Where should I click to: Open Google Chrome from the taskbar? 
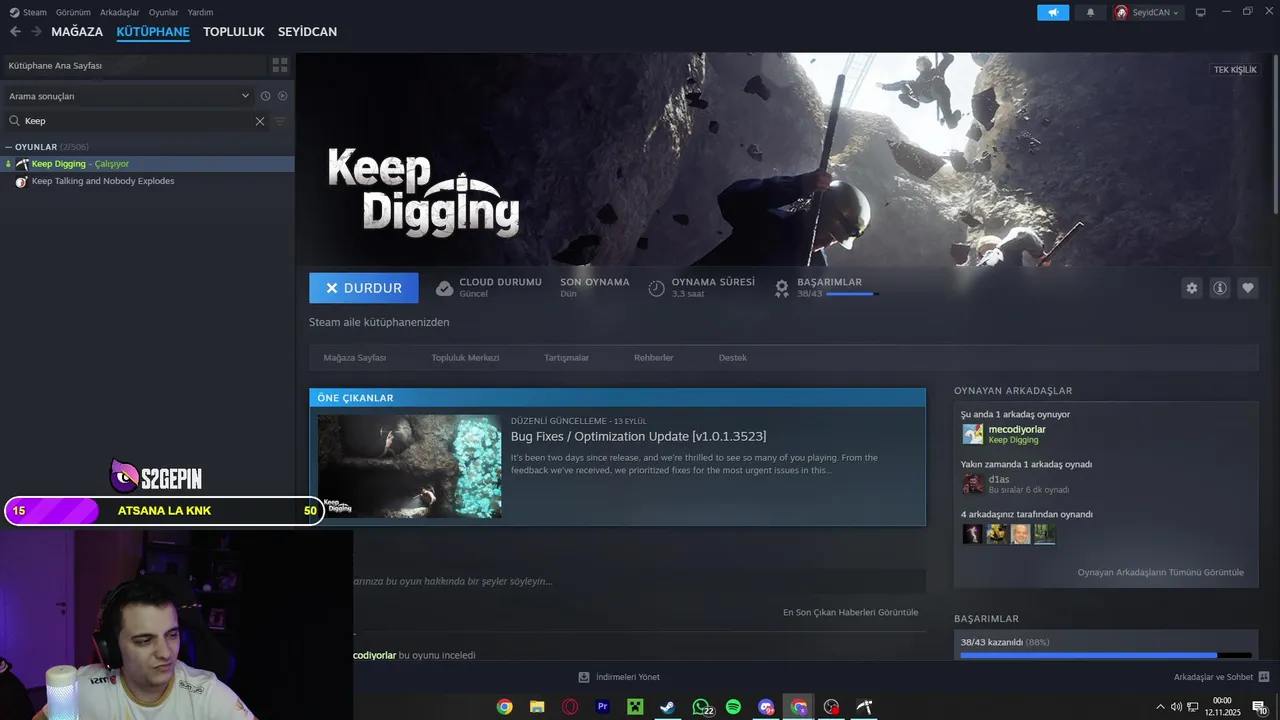tap(504, 707)
